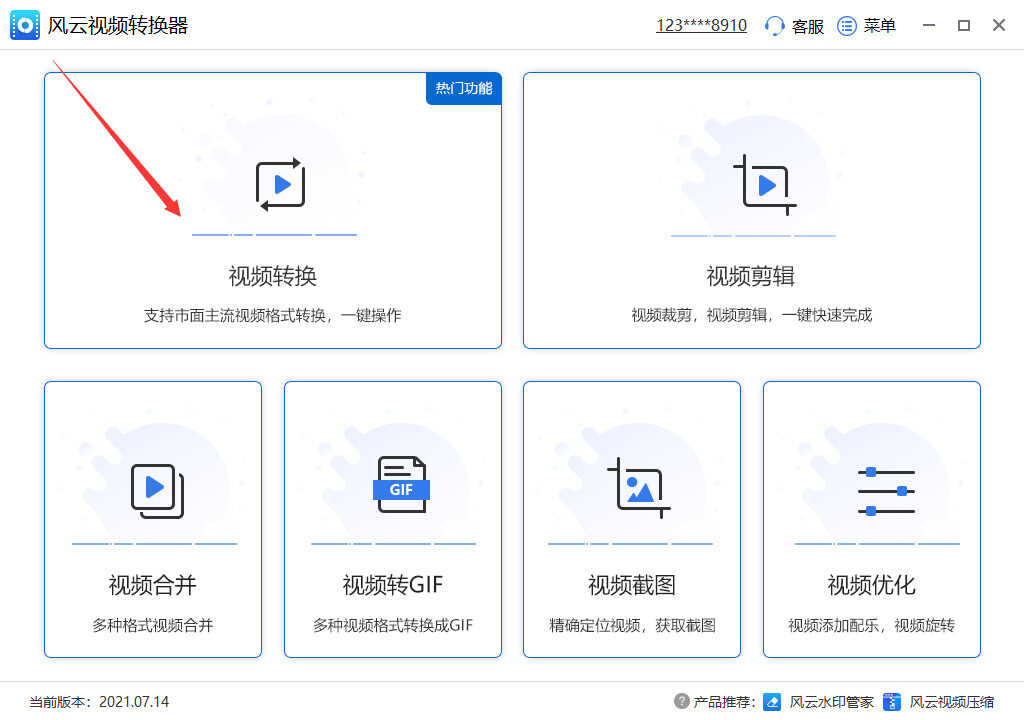Viewport: 1024px width, 720px height.
Task: Open the 视频剪辑 crop-play icon
Action: [765, 185]
